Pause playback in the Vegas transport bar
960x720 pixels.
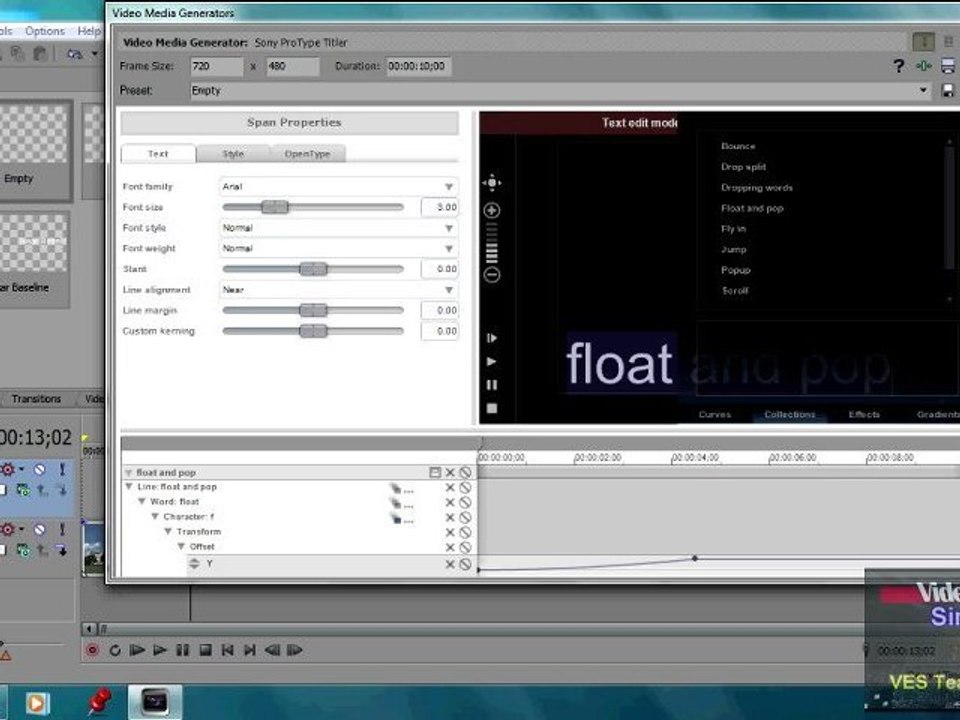click(182, 650)
